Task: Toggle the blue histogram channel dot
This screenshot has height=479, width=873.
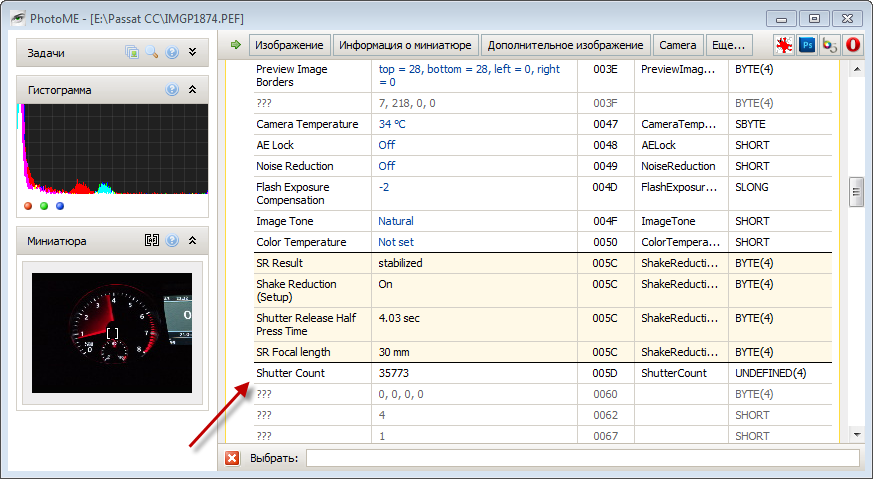Action: (x=60, y=206)
